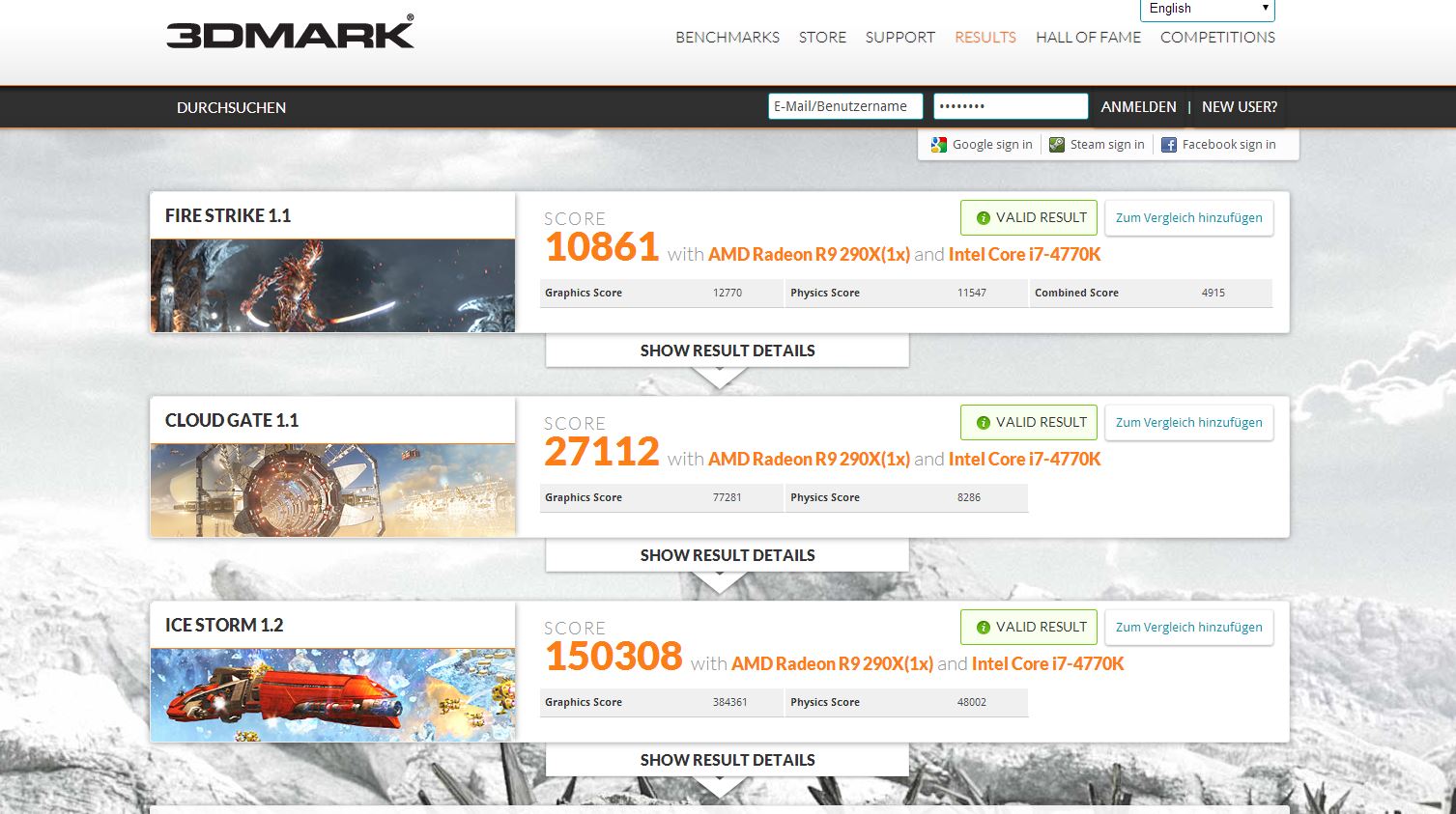Click the Fire Strike graphics score 12770
Image resolution: width=1456 pixels, height=814 pixels.
click(x=728, y=294)
